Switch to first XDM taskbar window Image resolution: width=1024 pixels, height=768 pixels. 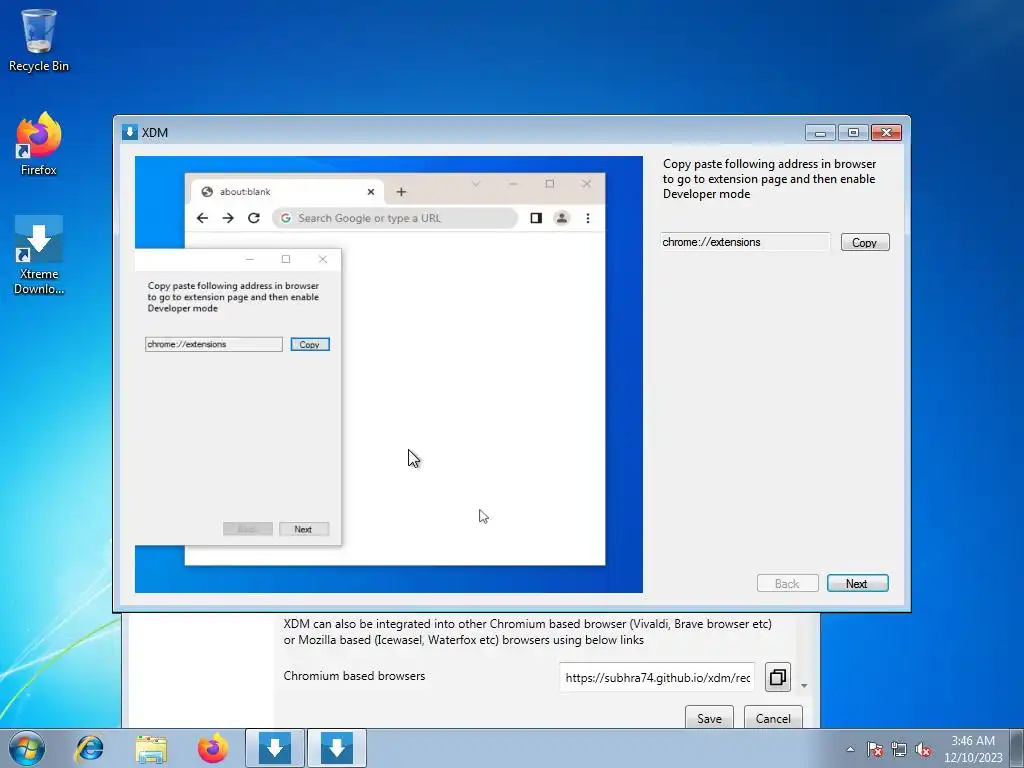[x=275, y=748]
